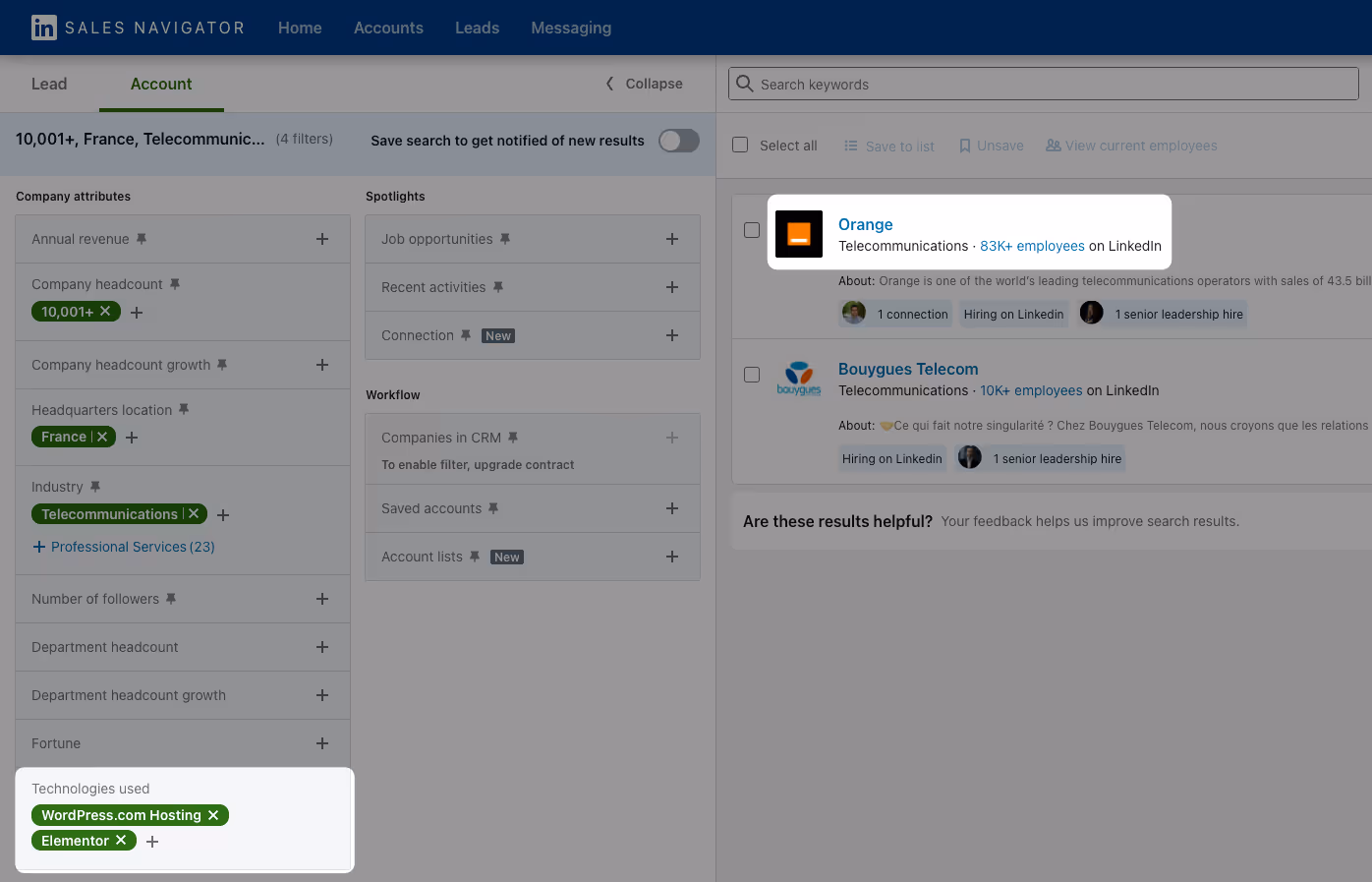The image size is (1372, 882).
Task: Open the Home menu item
Action: (300, 28)
